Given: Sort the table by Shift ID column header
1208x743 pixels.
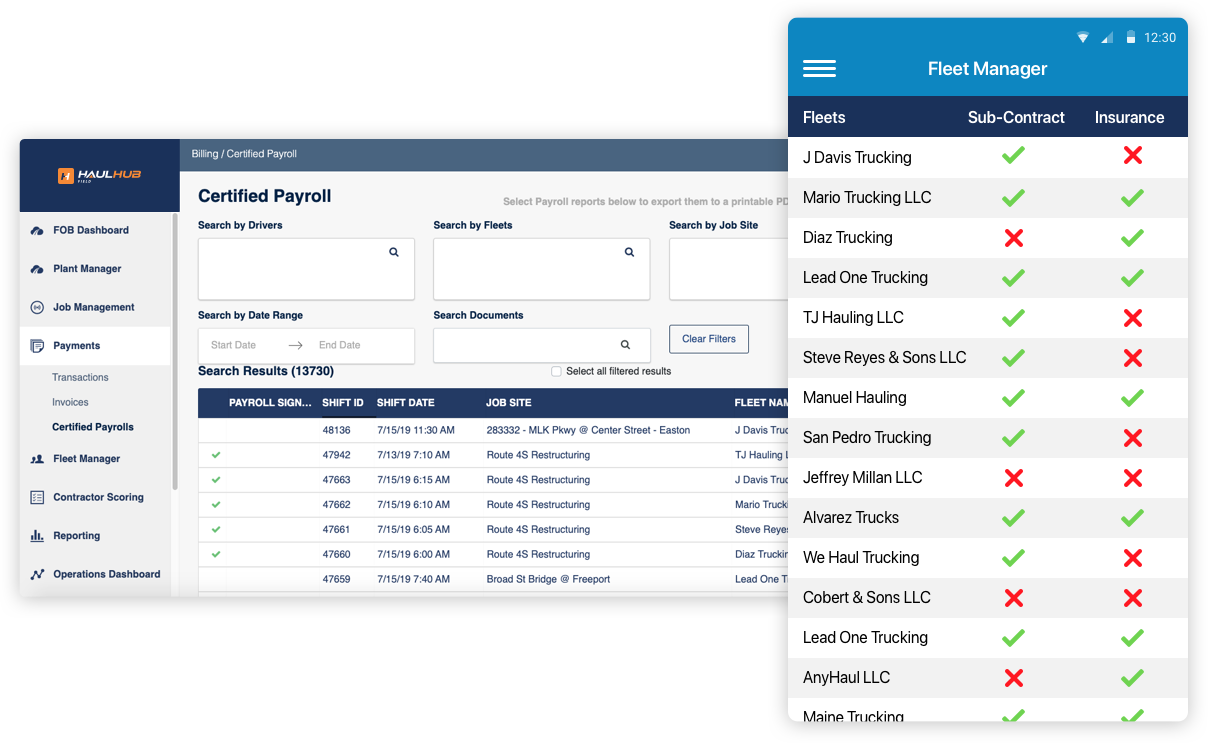Looking at the screenshot, I should (343, 403).
